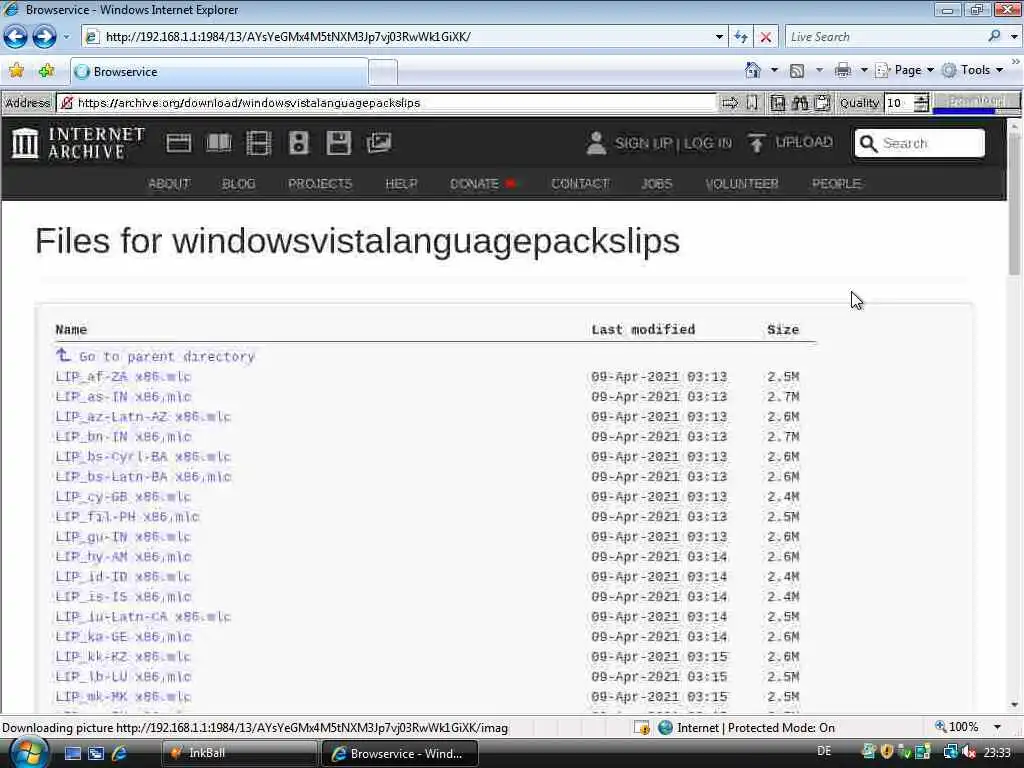Open the LIP_iu-Latn-CA x86.mlc file link
This screenshot has width=1024, height=768.
pyautogui.click(x=143, y=616)
